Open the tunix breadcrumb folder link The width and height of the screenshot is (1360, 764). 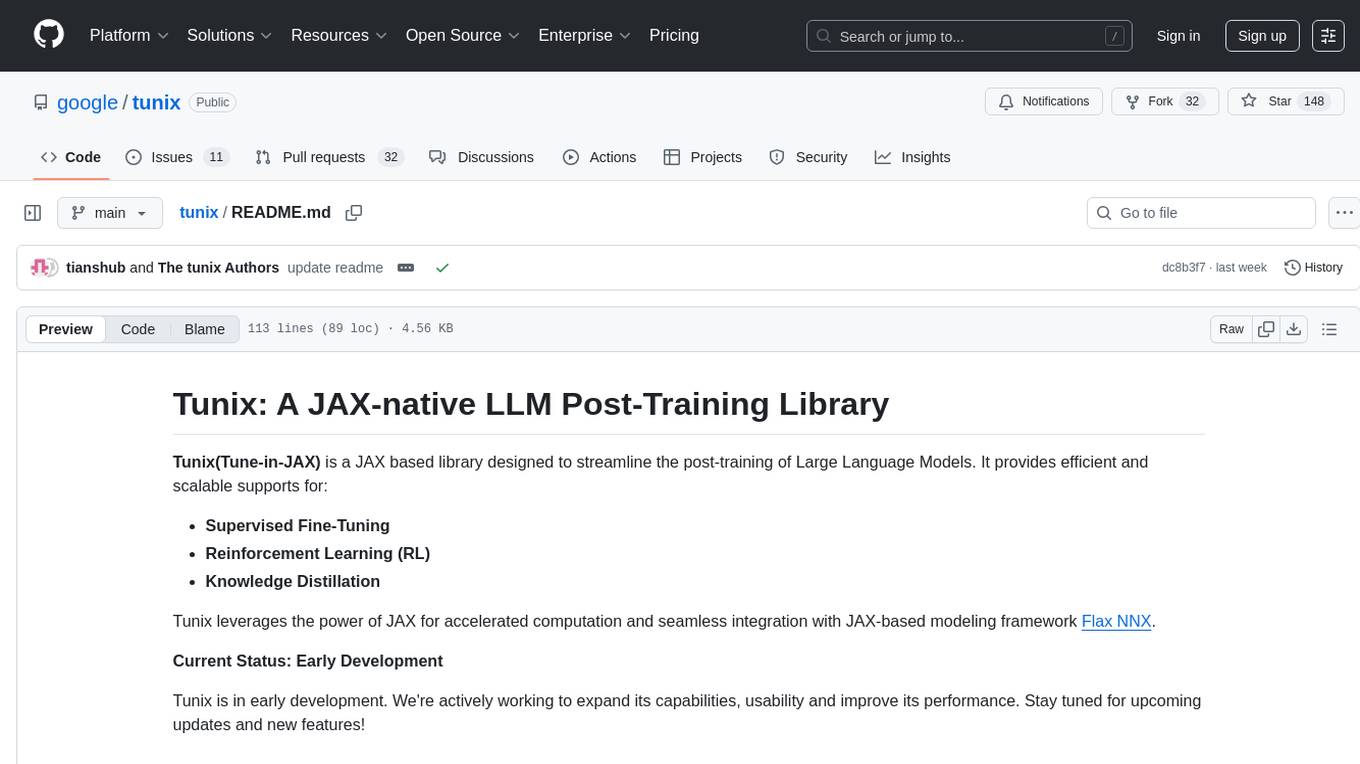tap(198, 213)
